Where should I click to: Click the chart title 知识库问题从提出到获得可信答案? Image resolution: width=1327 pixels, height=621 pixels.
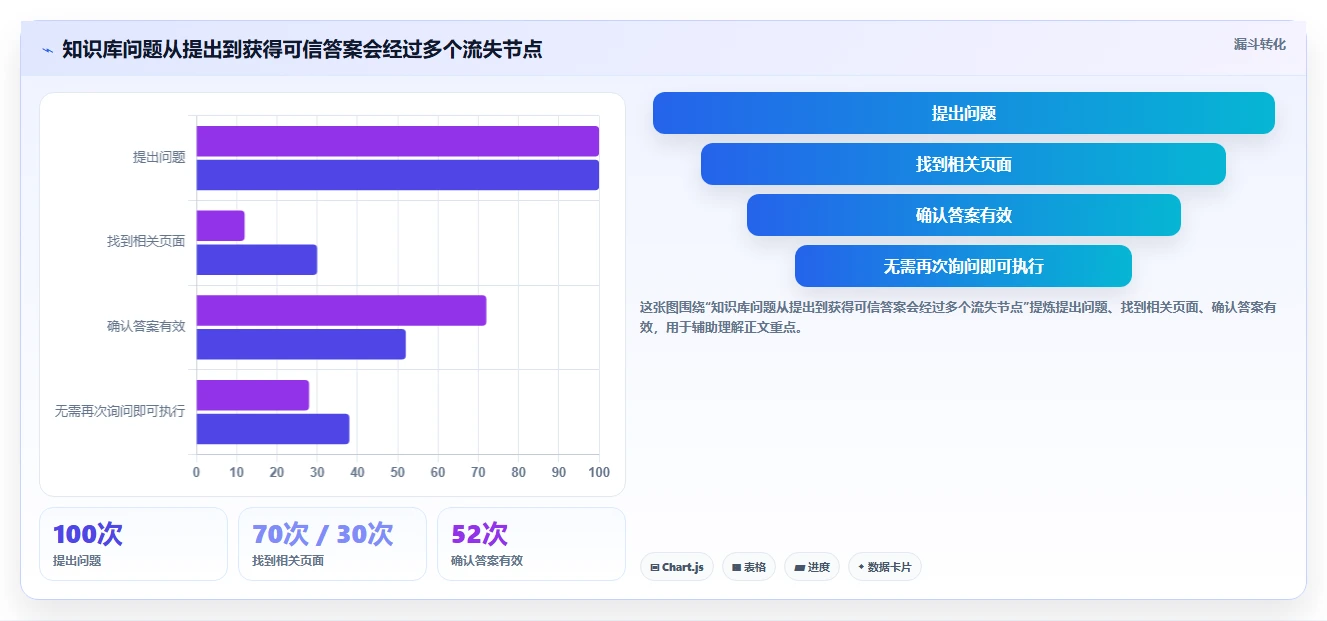click(302, 49)
